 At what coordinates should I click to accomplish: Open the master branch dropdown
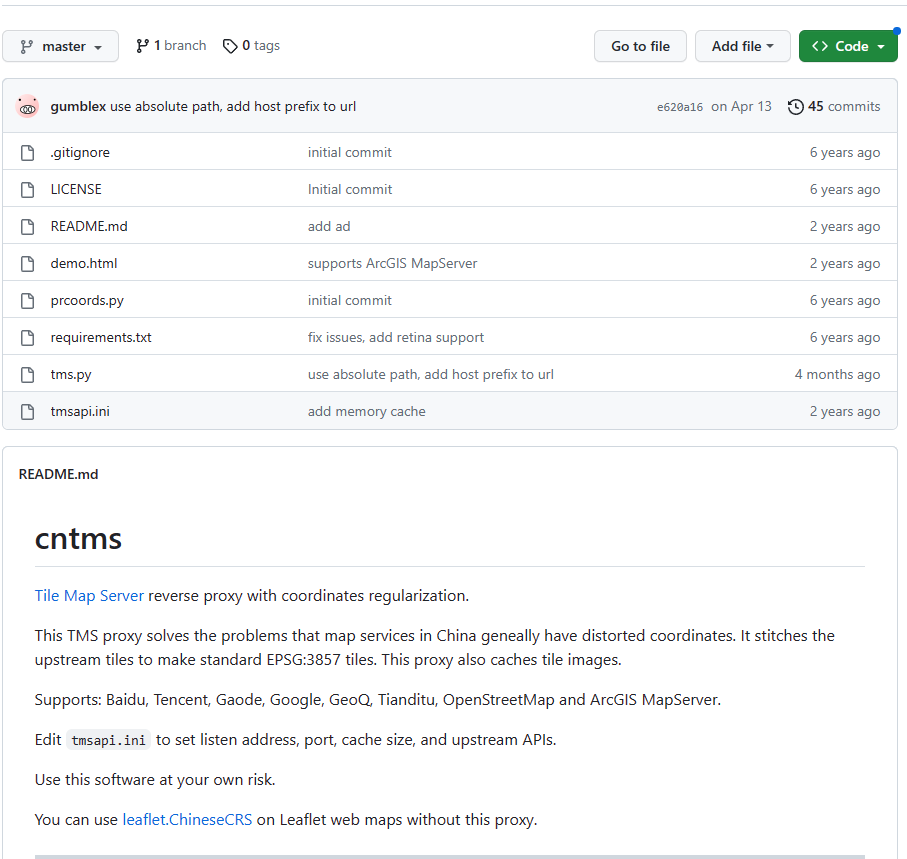pyautogui.click(x=61, y=46)
